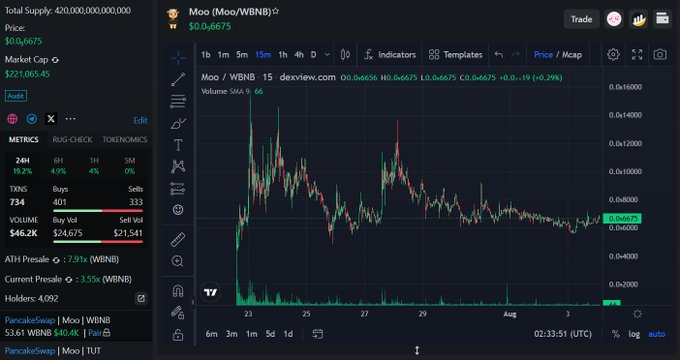Open timezone menu at 02:33:51 (UTC)
680x360 pixels.
tap(563, 334)
